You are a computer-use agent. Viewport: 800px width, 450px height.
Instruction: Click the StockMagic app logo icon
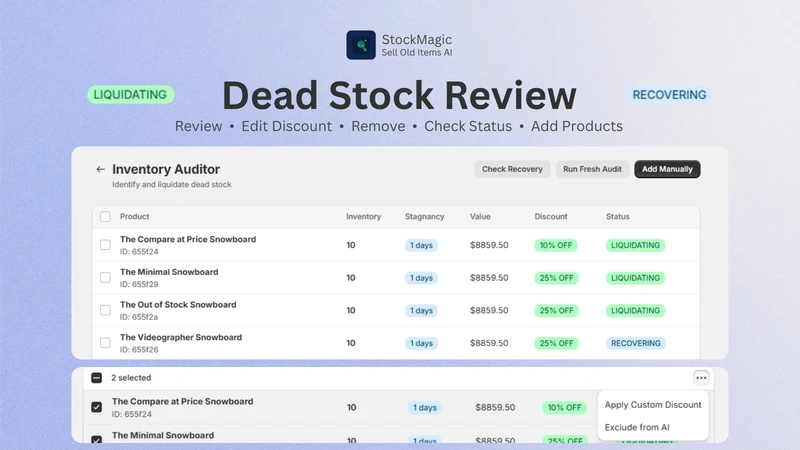361,45
